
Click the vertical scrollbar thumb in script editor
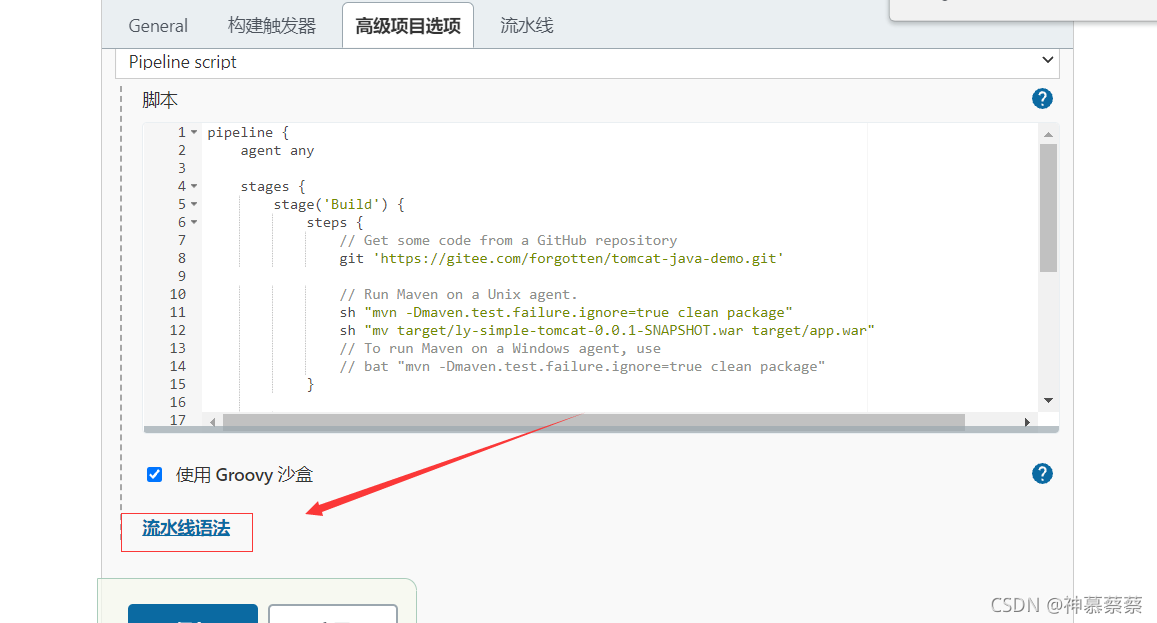1048,208
